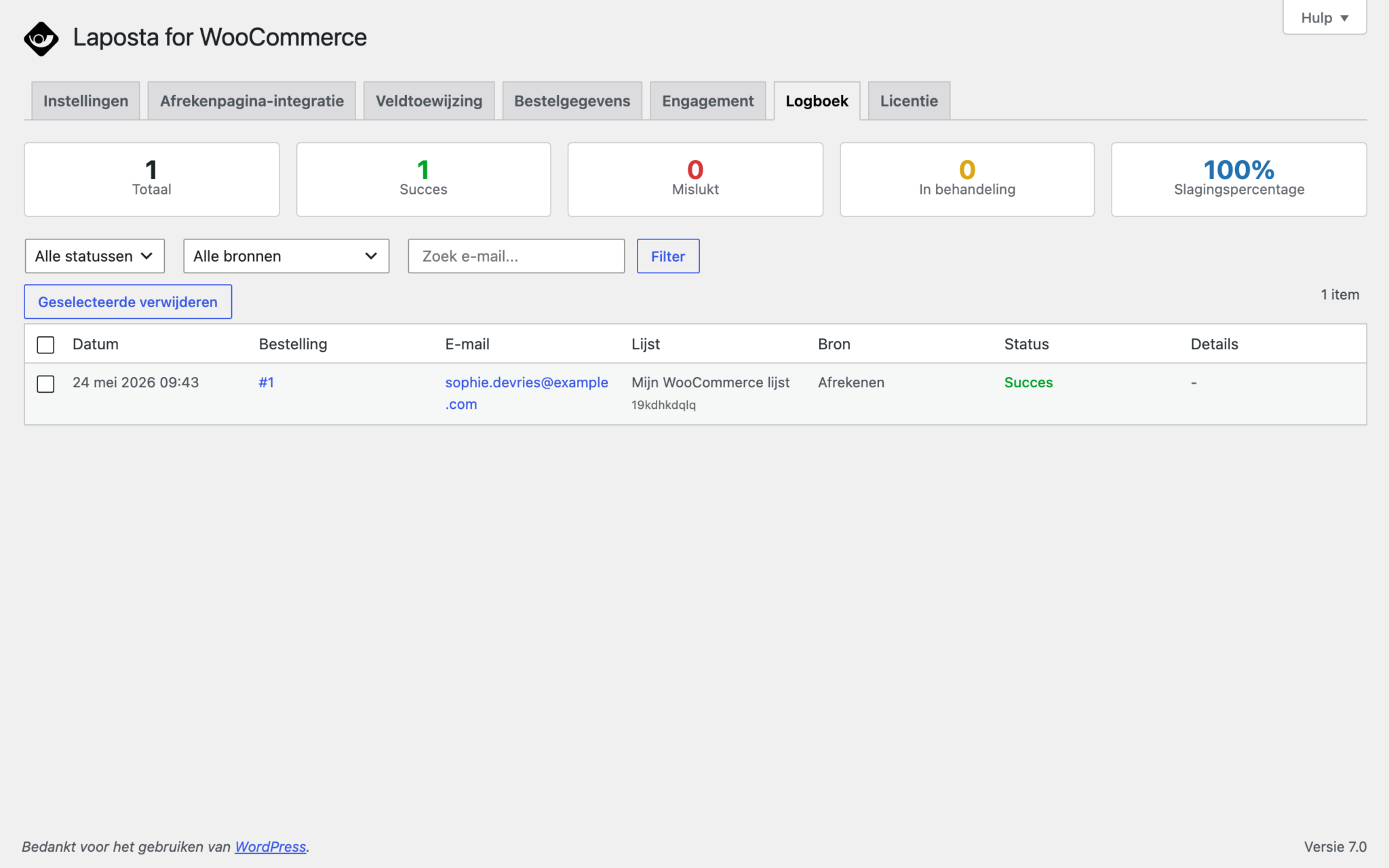Switch to the Instellingen tab

tap(85, 101)
